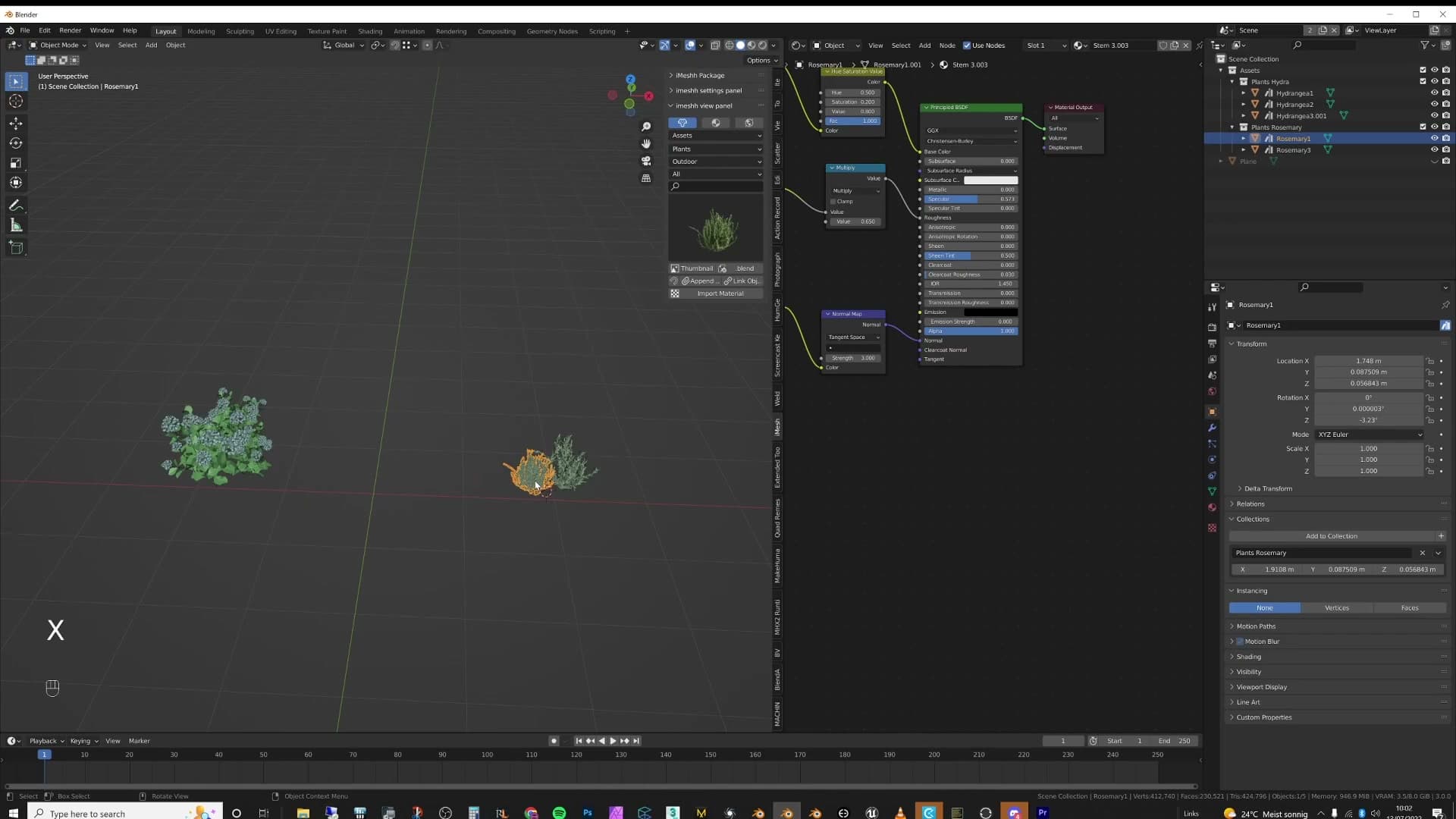This screenshot has width=1456, height=819.
Task: Open Outdoor category dropdown in iMeshh panel
Action: (716, 162)
